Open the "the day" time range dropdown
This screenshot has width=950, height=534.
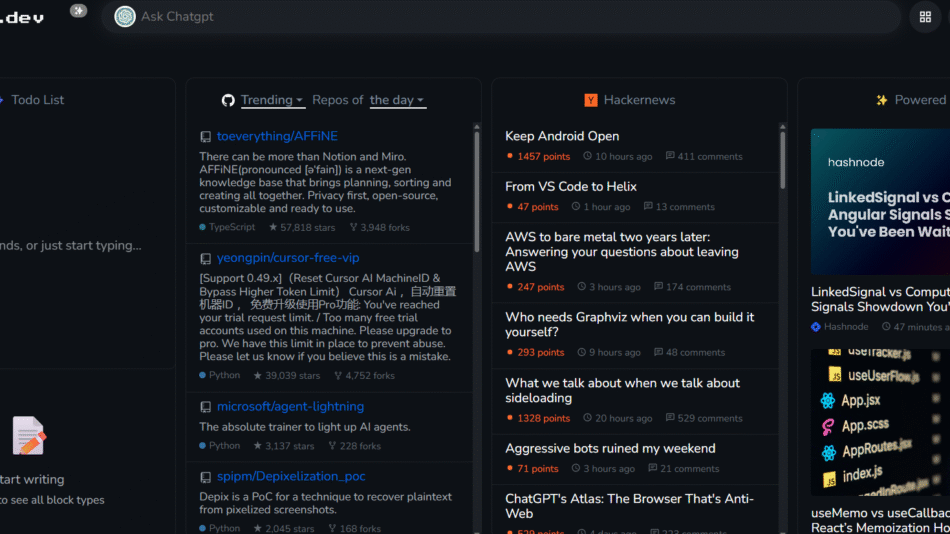coord(397,100)
